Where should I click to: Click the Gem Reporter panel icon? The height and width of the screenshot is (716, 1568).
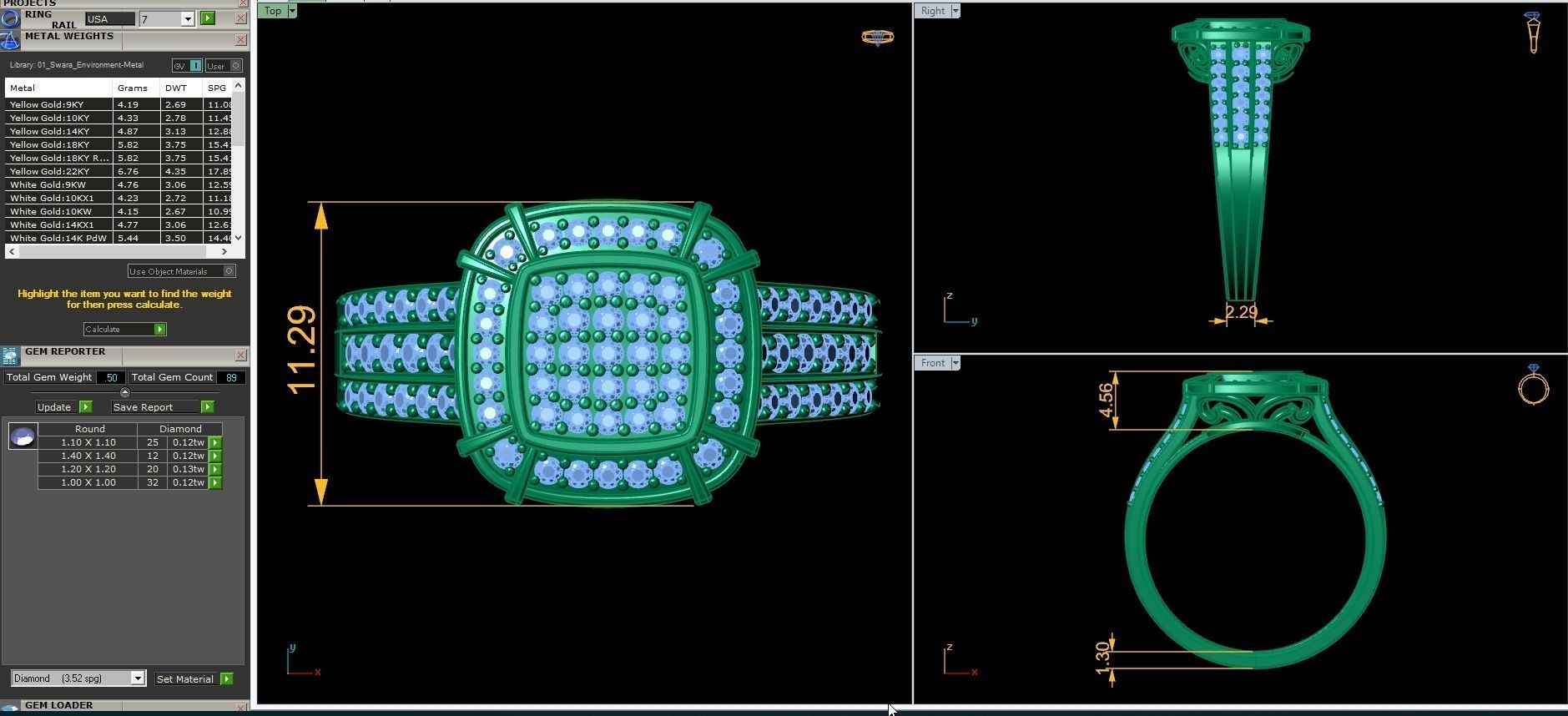pos(10,356)
